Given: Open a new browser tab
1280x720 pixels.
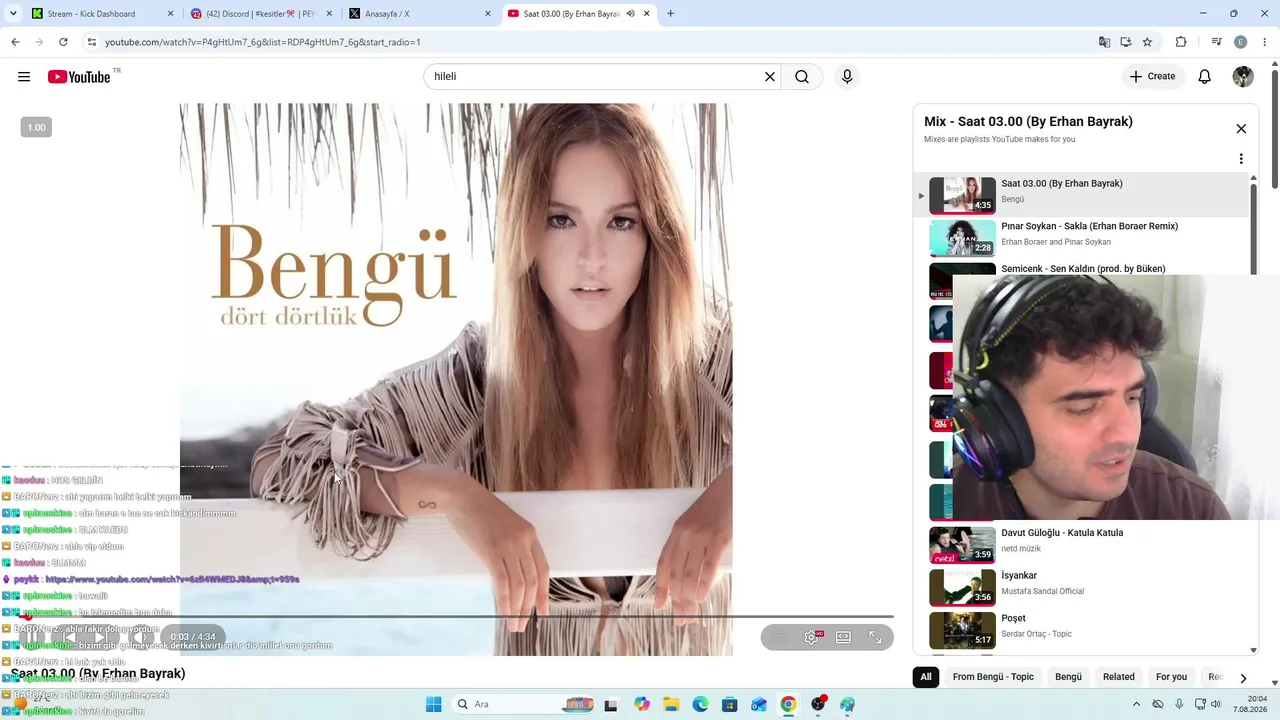Looking at the screenshot, I should 670,14.
